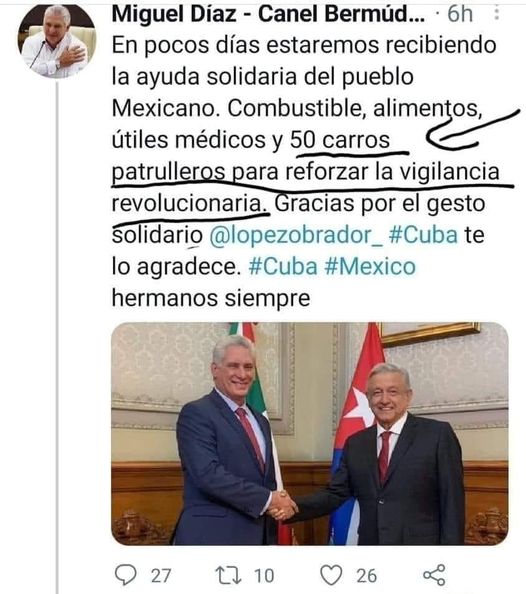Click the reply count 27
Viewport: 526px width, 594px height.
(x=161, y=575)
